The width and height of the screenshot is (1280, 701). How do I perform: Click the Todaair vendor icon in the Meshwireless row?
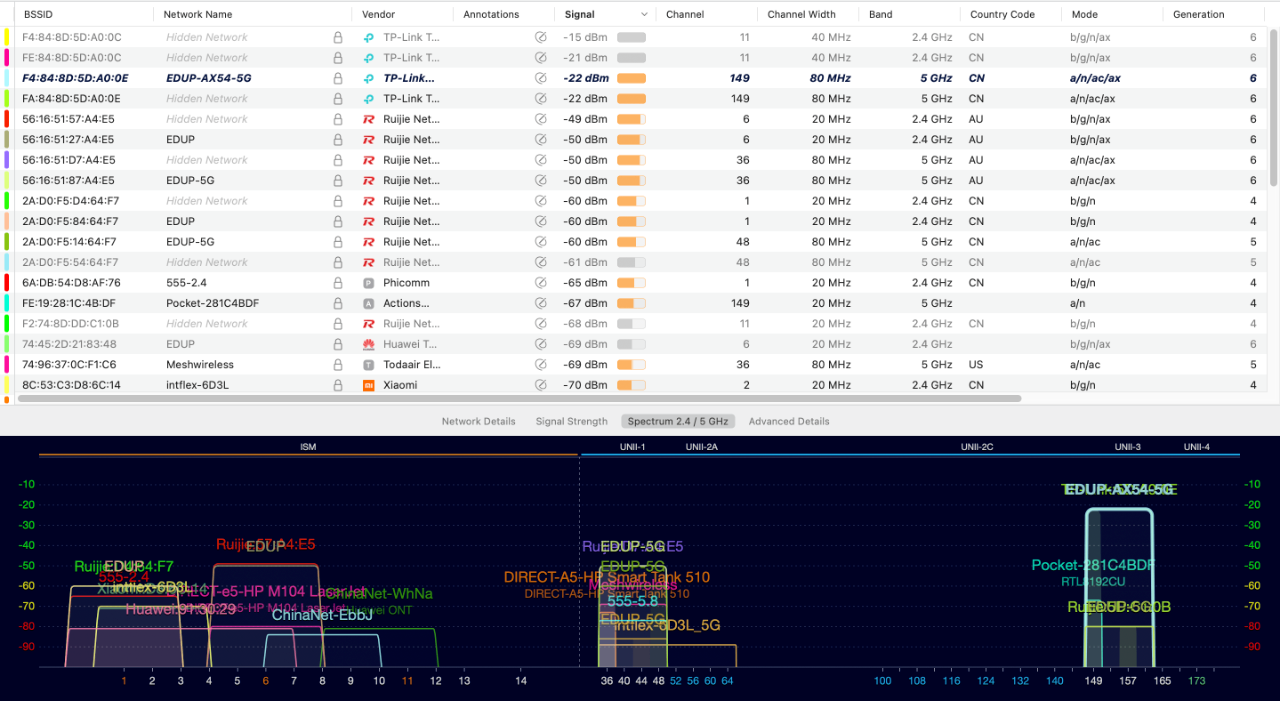(x=368, y=365)
